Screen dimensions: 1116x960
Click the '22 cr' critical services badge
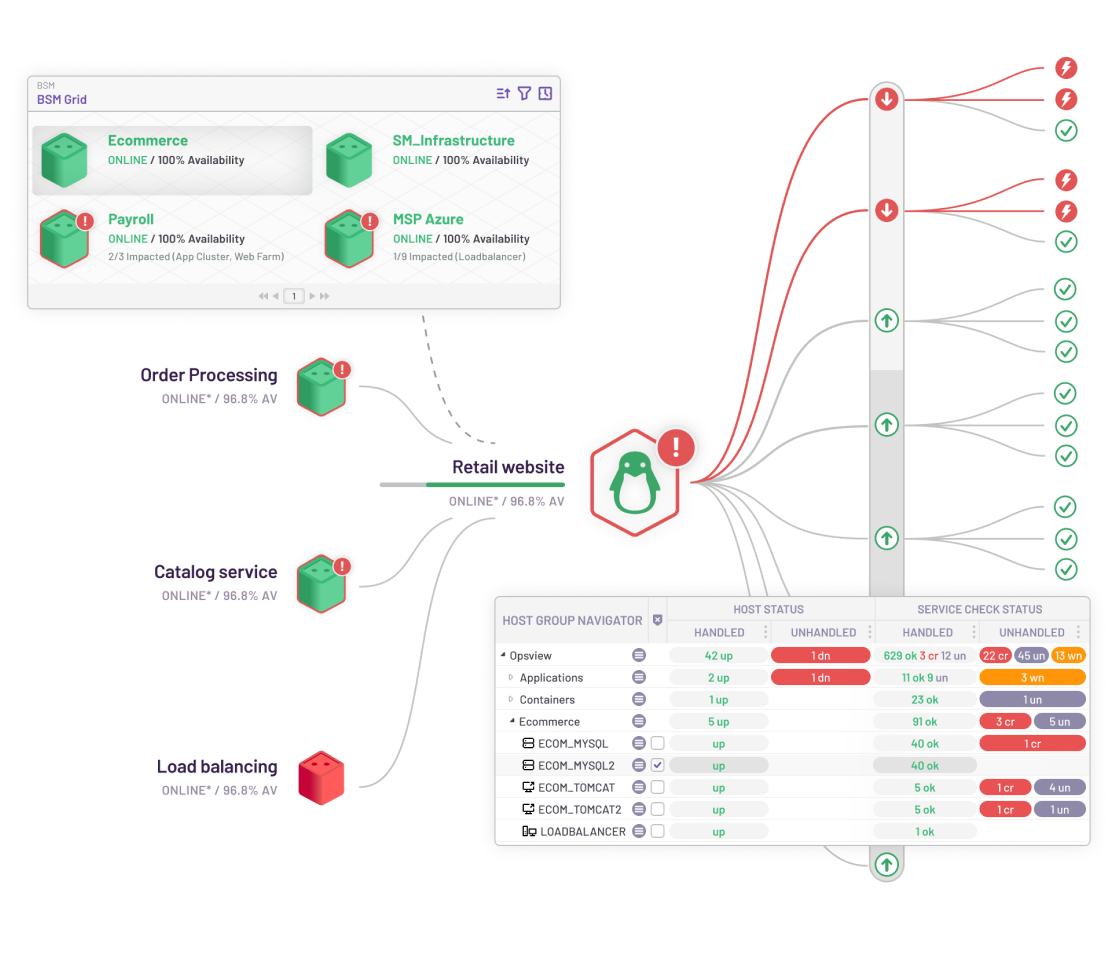coord(994,655)
